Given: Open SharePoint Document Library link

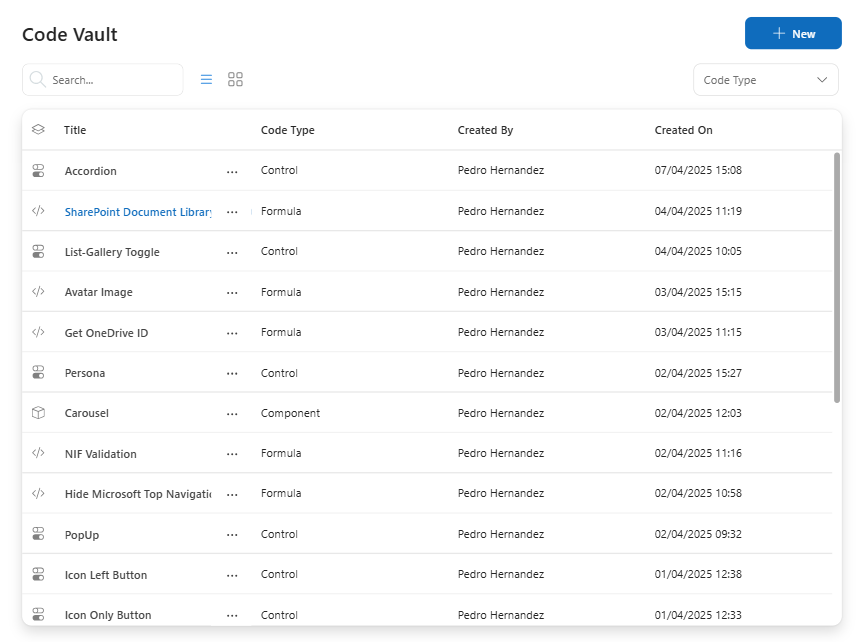Looking at the screenshot, I should click(x=138, y=212).
